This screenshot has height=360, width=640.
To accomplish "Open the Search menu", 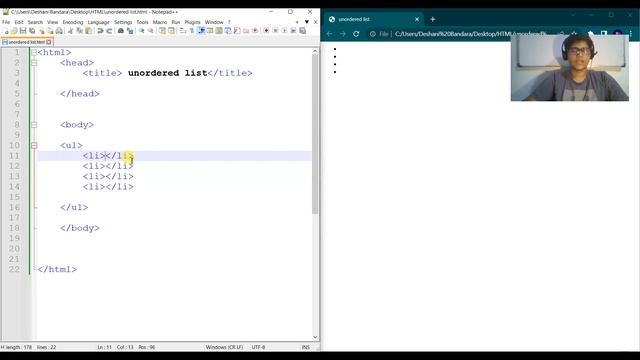I will point(35,22).
